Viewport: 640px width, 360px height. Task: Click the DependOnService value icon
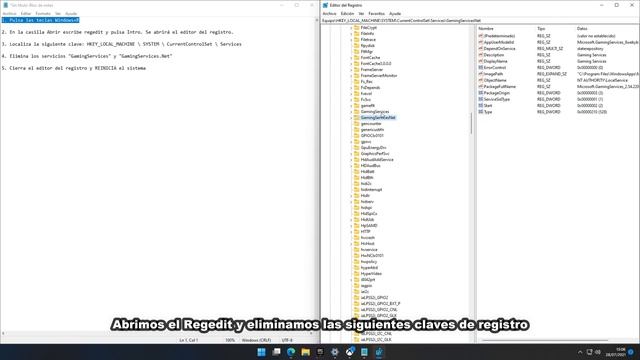pyautogui.click(x=480, y=49)
